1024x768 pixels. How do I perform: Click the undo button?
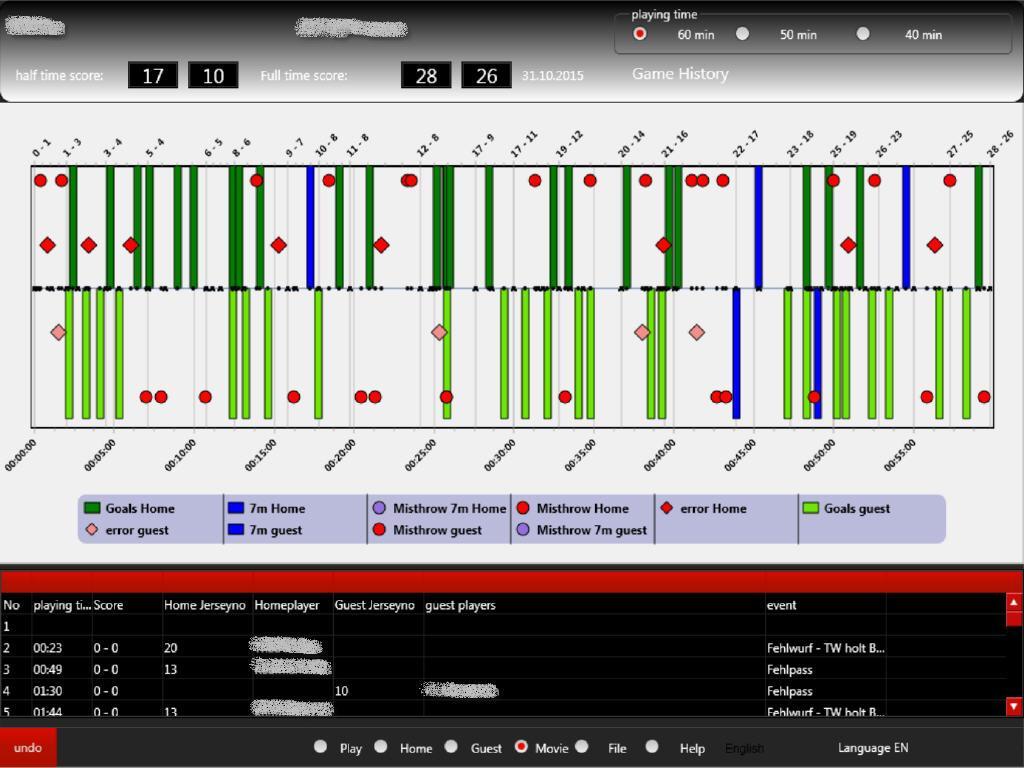pos(28,748)
